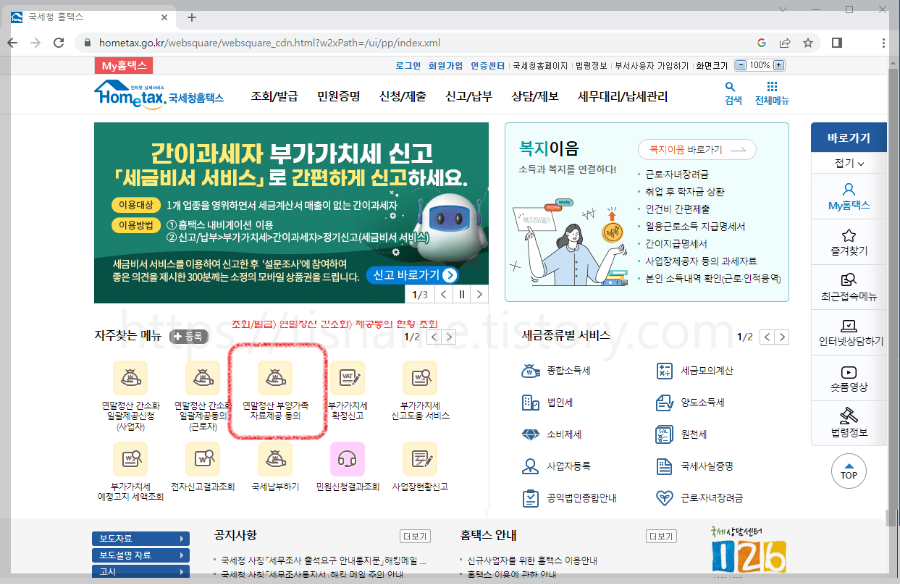Go to previous 자주찾는 메뉴 page
This screenshot has height=584, width=900.
(435, 337)
